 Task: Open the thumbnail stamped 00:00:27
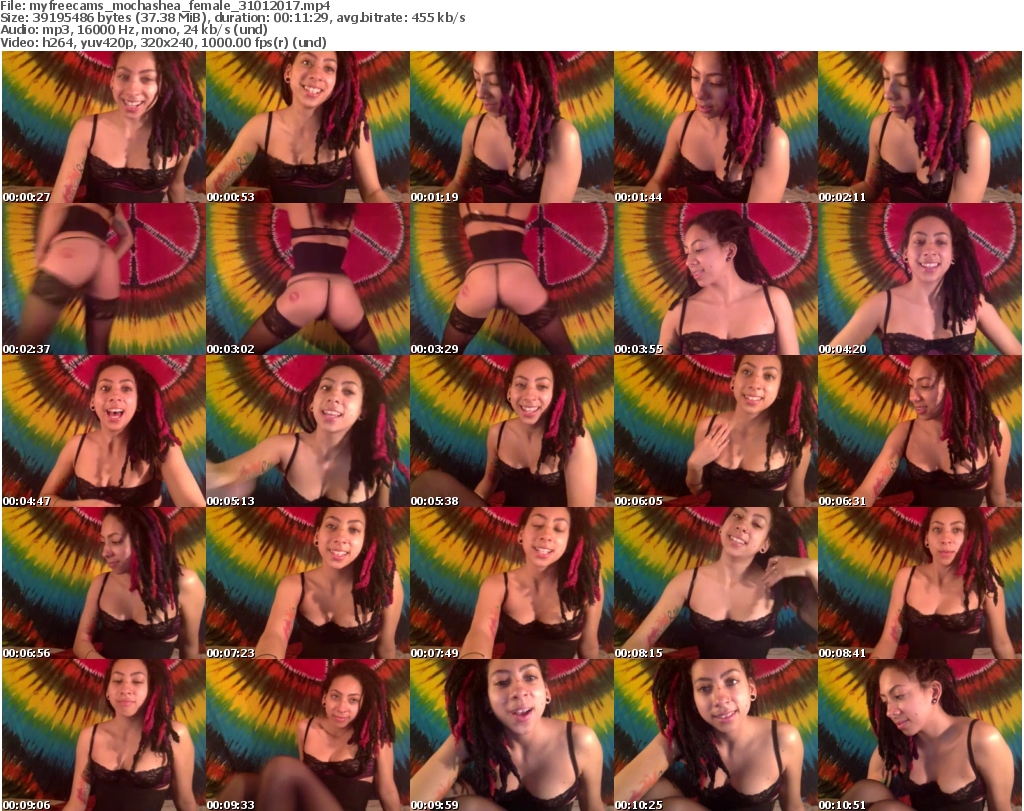104,127
